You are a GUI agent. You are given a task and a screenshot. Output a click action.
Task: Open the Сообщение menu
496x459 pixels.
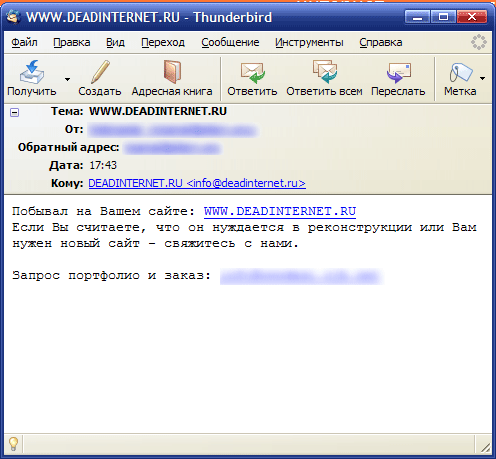[x=230, y=43]
